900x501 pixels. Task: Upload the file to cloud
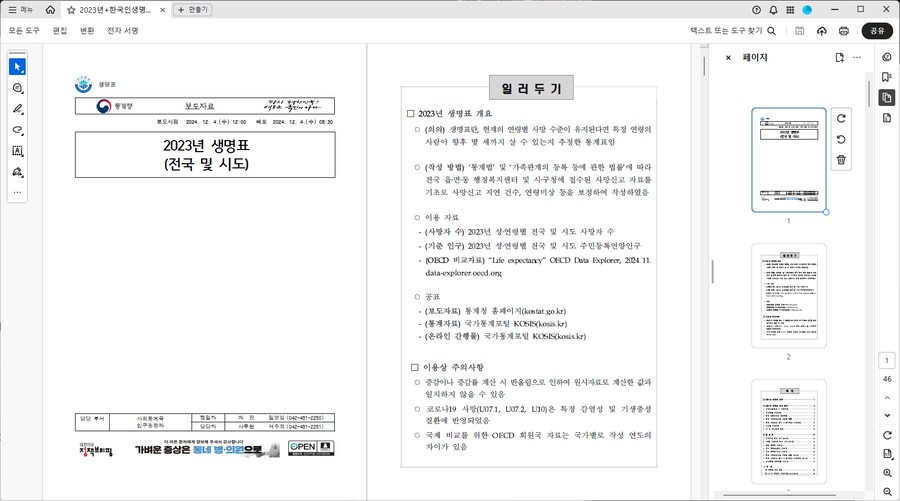822,31
